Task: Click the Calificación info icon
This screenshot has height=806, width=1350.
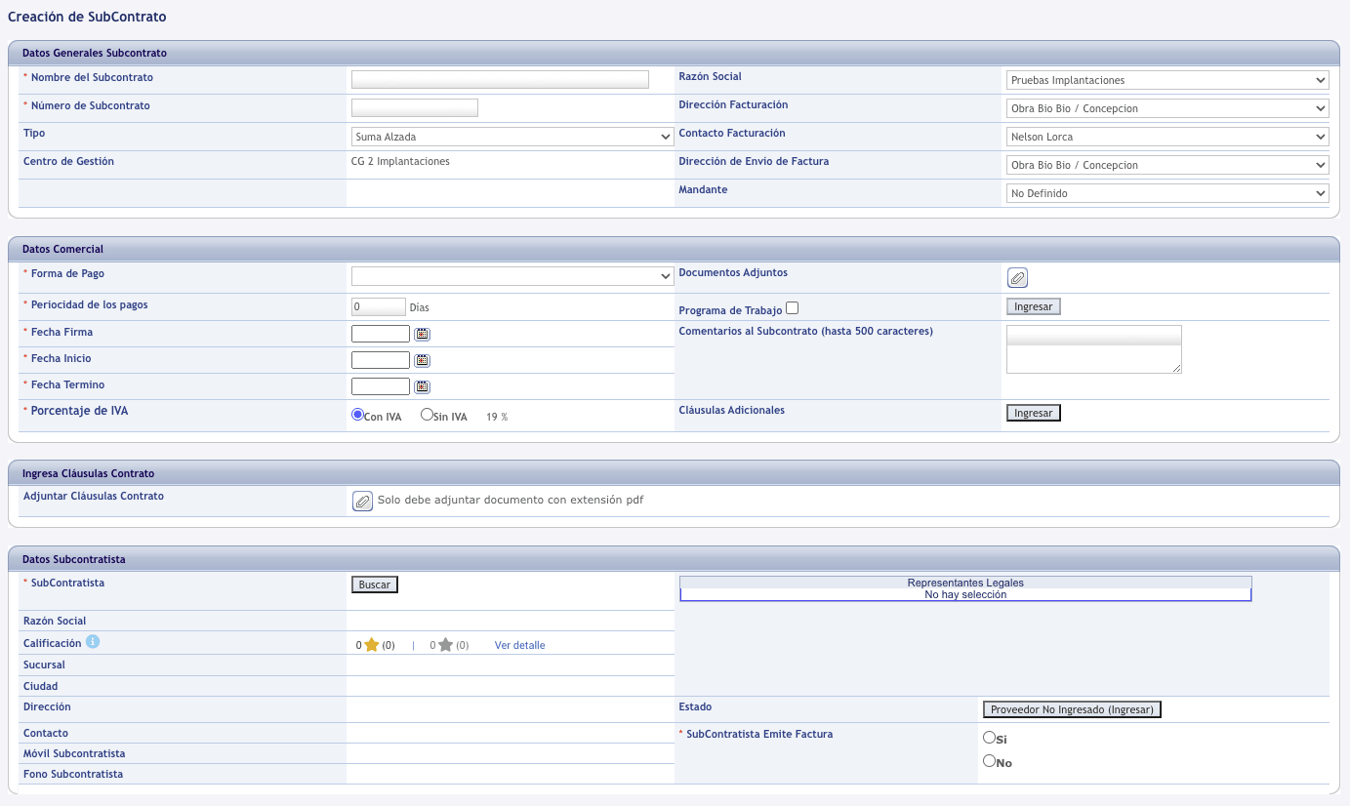Action: pyautogui.click(x=92, y=643)
